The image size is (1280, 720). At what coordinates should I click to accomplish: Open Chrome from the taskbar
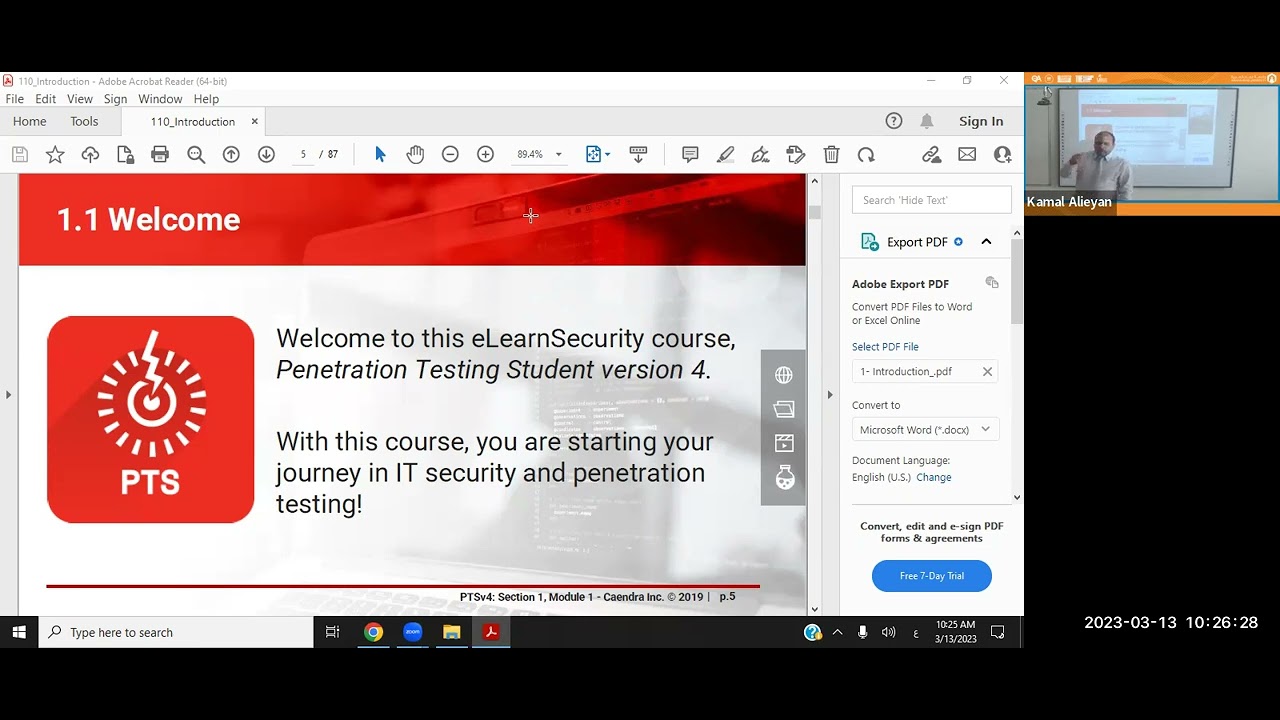click(373, 632)
